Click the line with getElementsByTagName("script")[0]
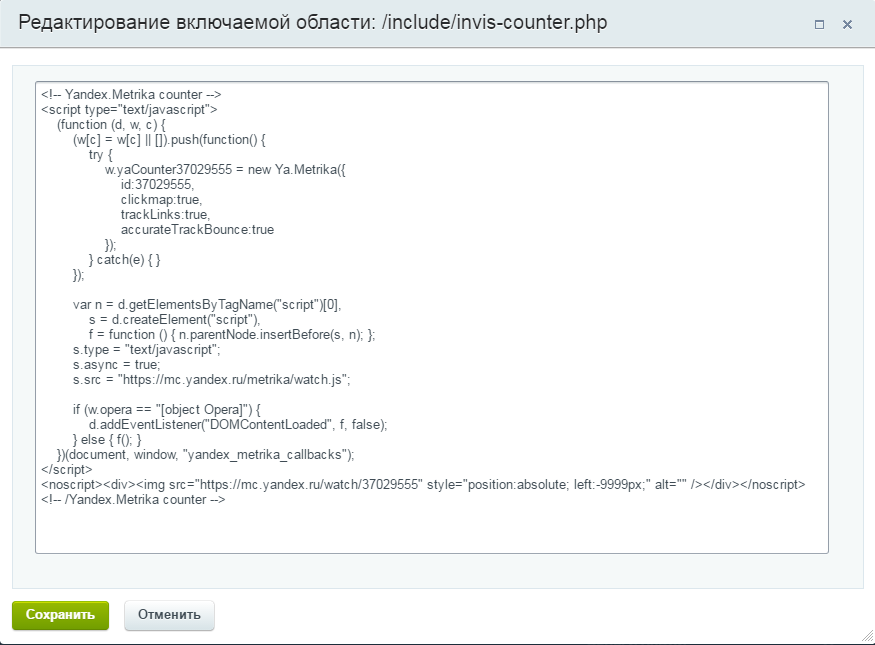875x645 pixels. pyautogui.click(x=207, y=305)
